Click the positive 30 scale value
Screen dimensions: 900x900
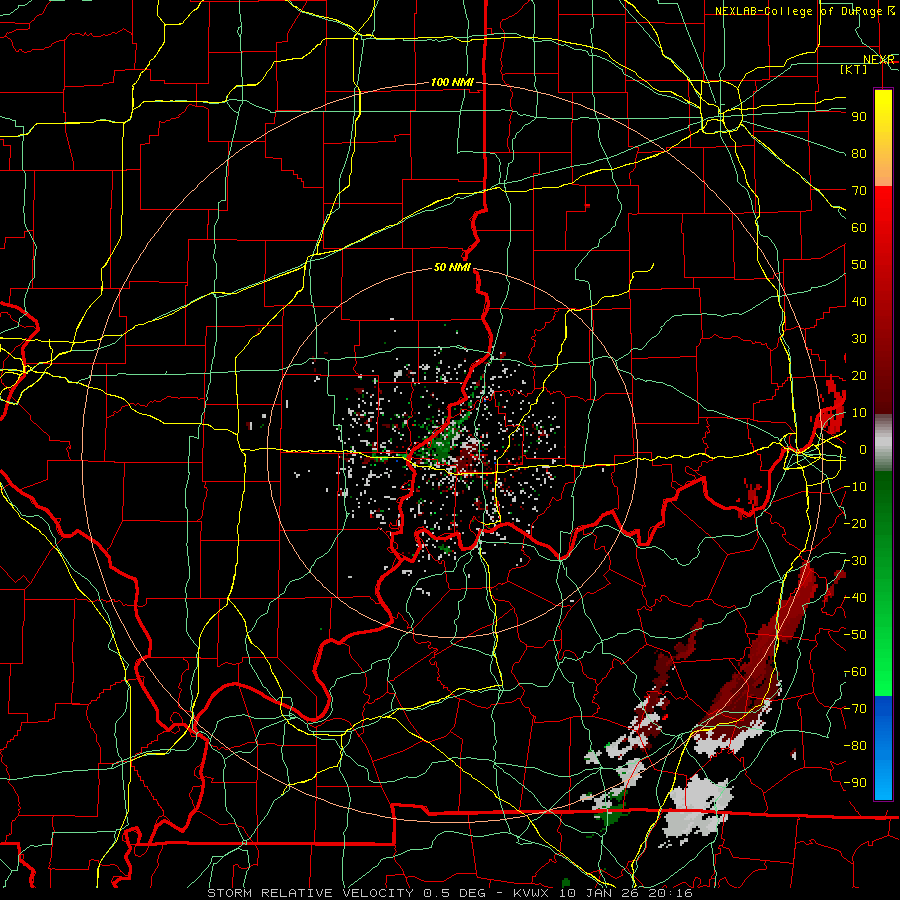859,339
